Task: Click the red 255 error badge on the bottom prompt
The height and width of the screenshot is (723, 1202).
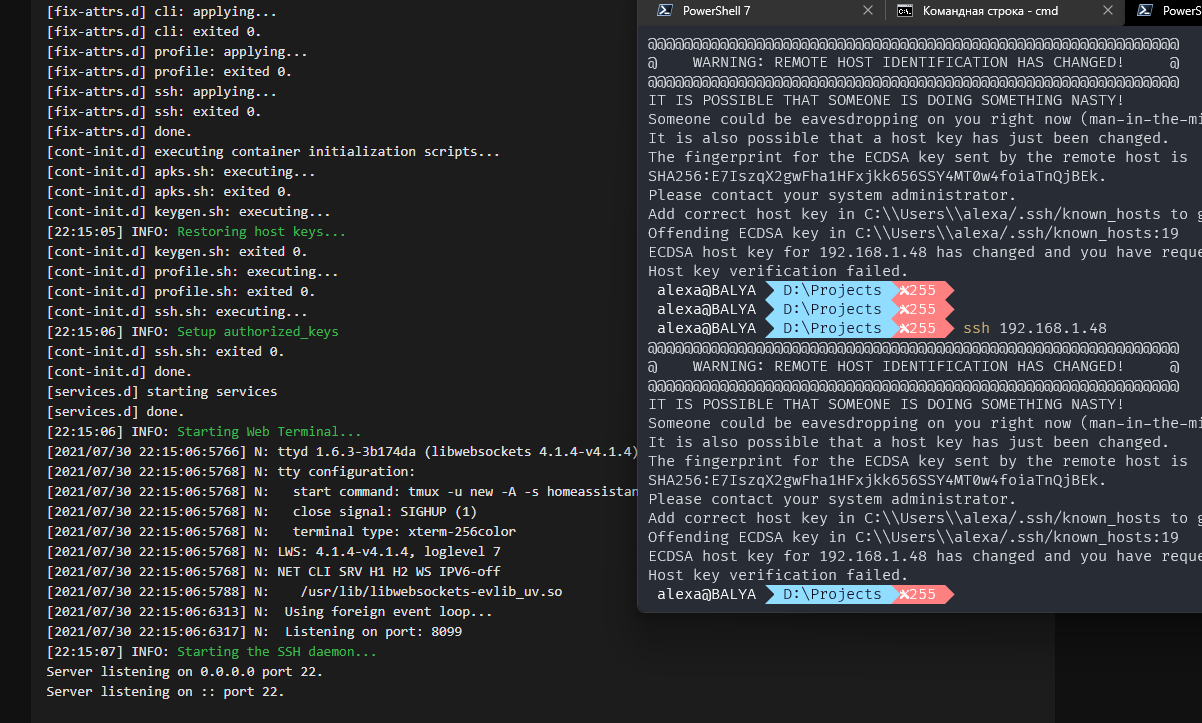Action: 919,595
